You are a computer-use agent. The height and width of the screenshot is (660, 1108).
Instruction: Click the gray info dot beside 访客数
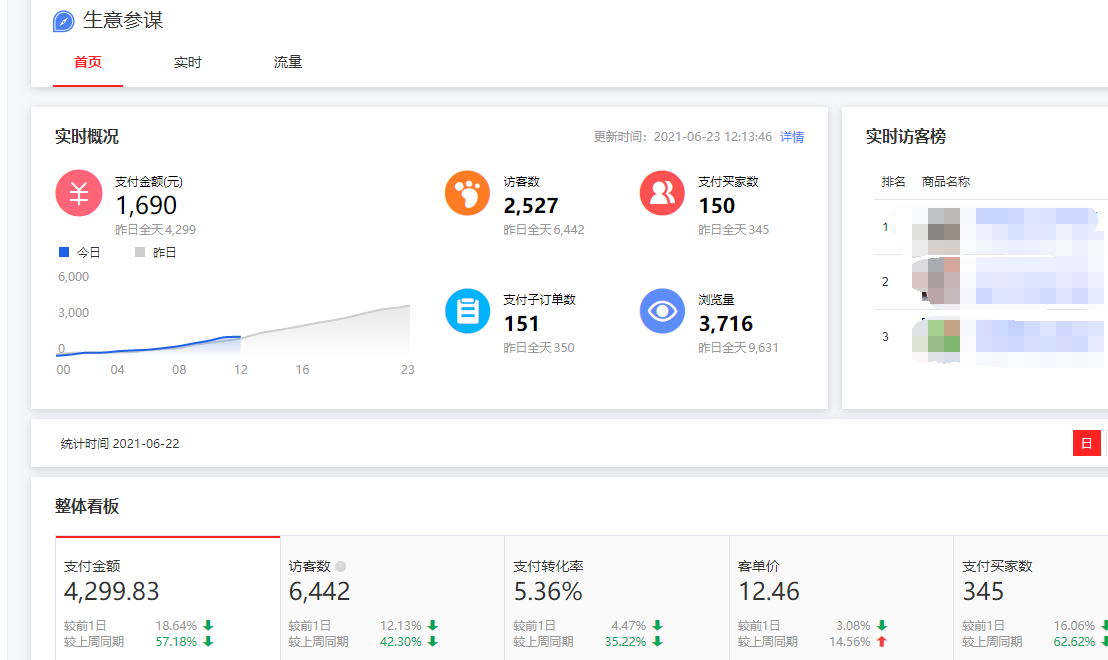[x=341, y=566]
